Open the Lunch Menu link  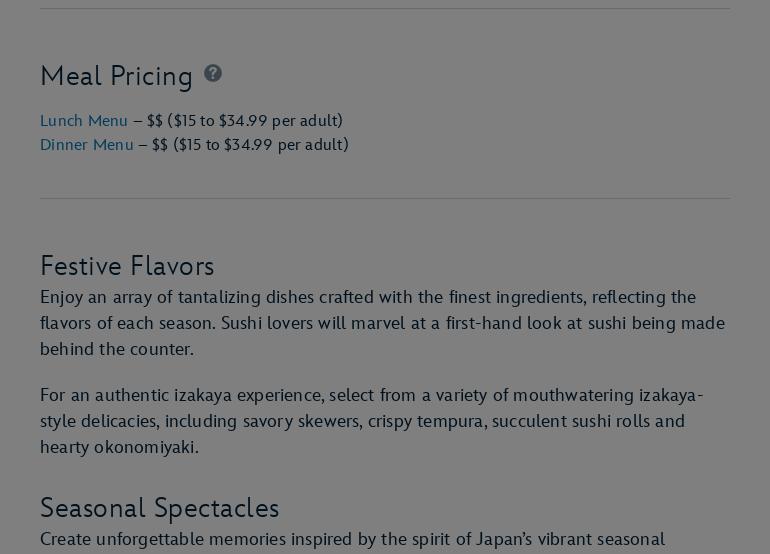[x=84, y=121]
